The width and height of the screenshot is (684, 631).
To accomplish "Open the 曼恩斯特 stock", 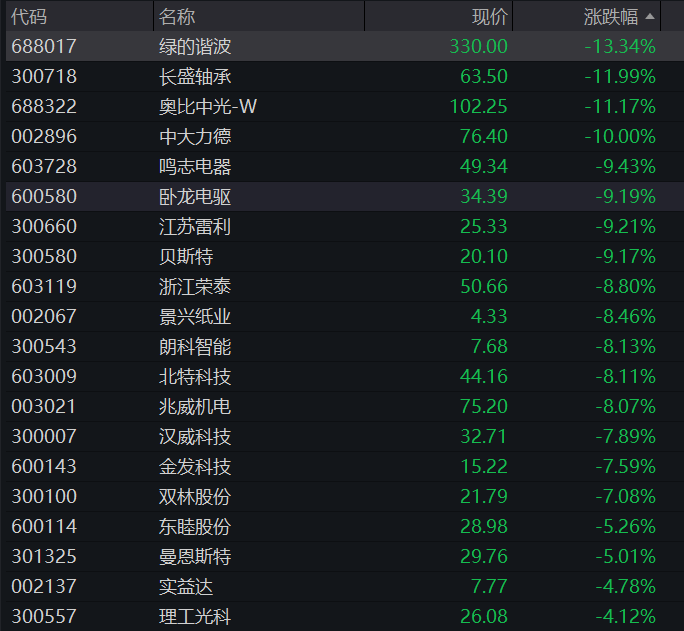I will (195, 557).
